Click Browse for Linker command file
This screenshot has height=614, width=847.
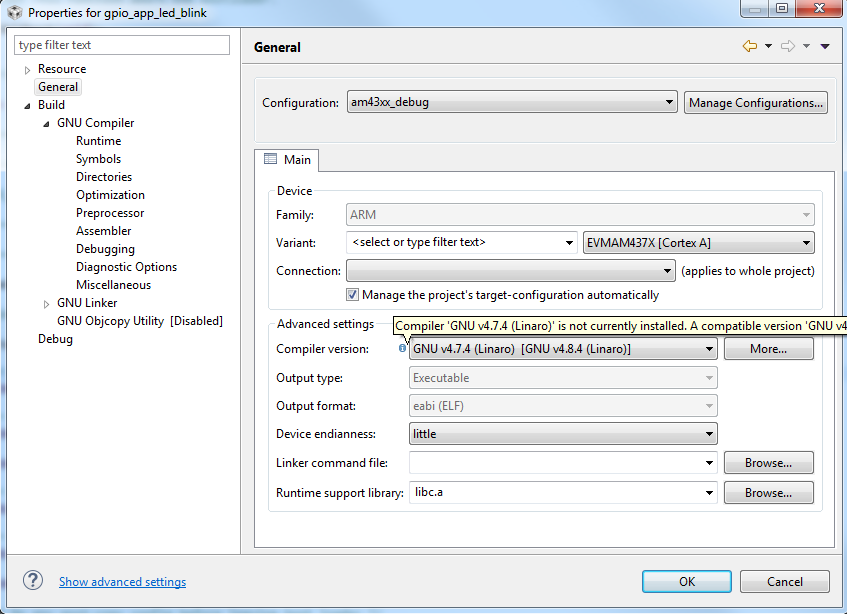[768, 463]
